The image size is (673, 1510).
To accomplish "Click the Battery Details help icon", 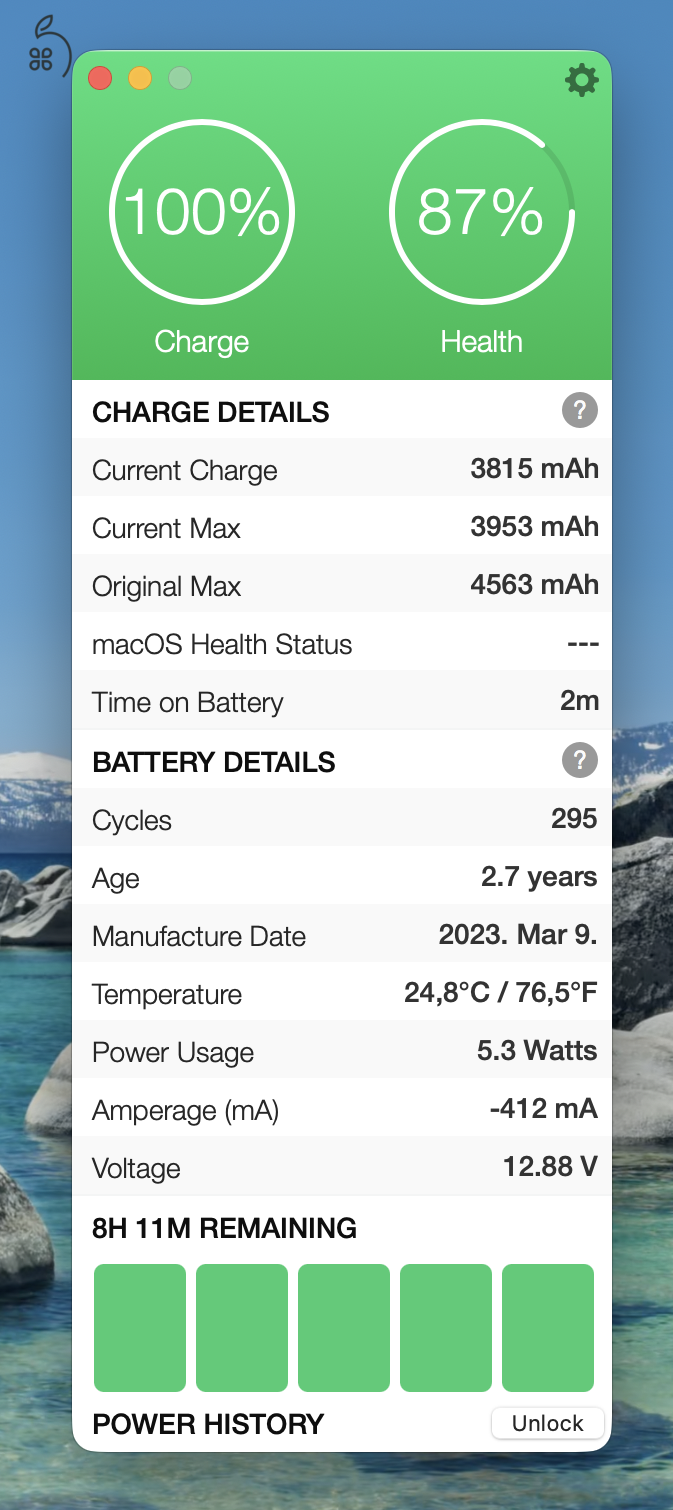I will point(580,760).
